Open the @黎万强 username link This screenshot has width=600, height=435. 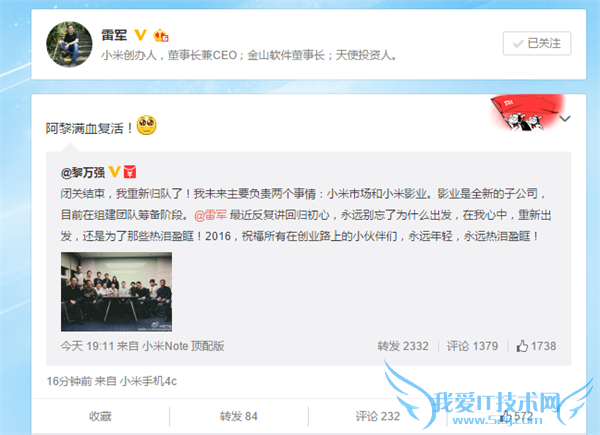tap(83, 173)
